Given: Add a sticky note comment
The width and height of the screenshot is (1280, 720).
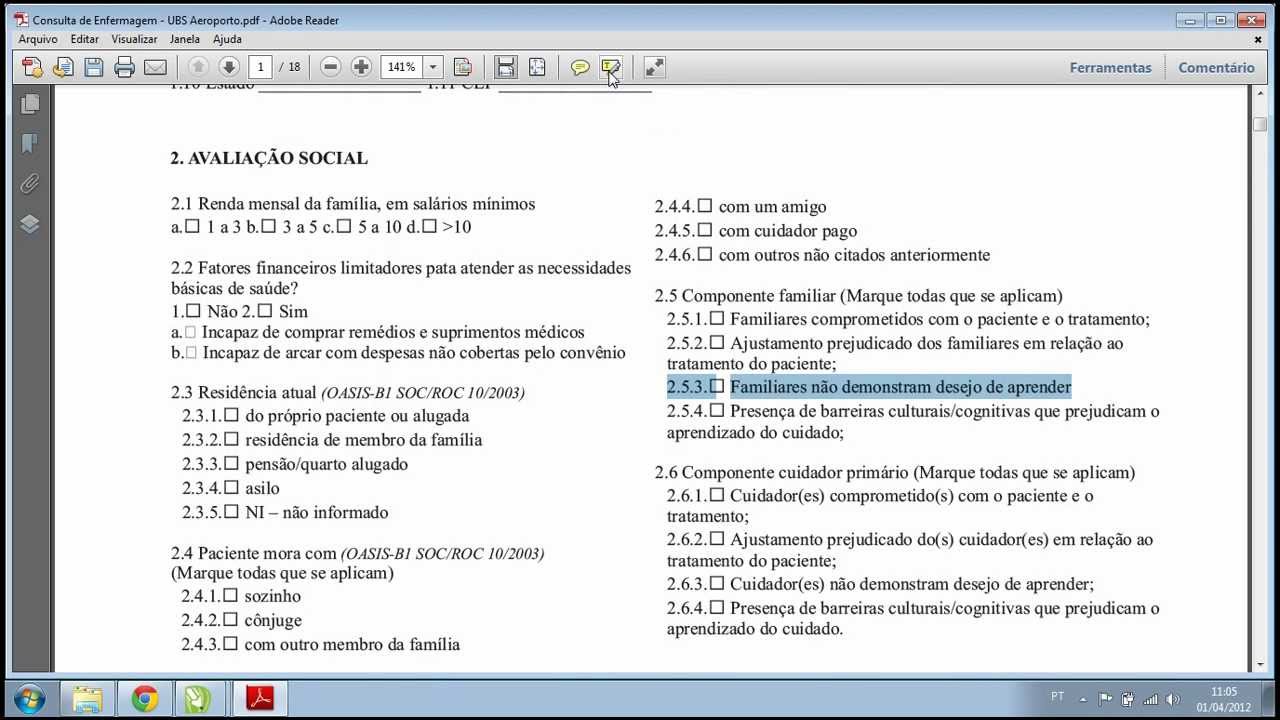Looking at the screenshot, I should pos(580,67).
